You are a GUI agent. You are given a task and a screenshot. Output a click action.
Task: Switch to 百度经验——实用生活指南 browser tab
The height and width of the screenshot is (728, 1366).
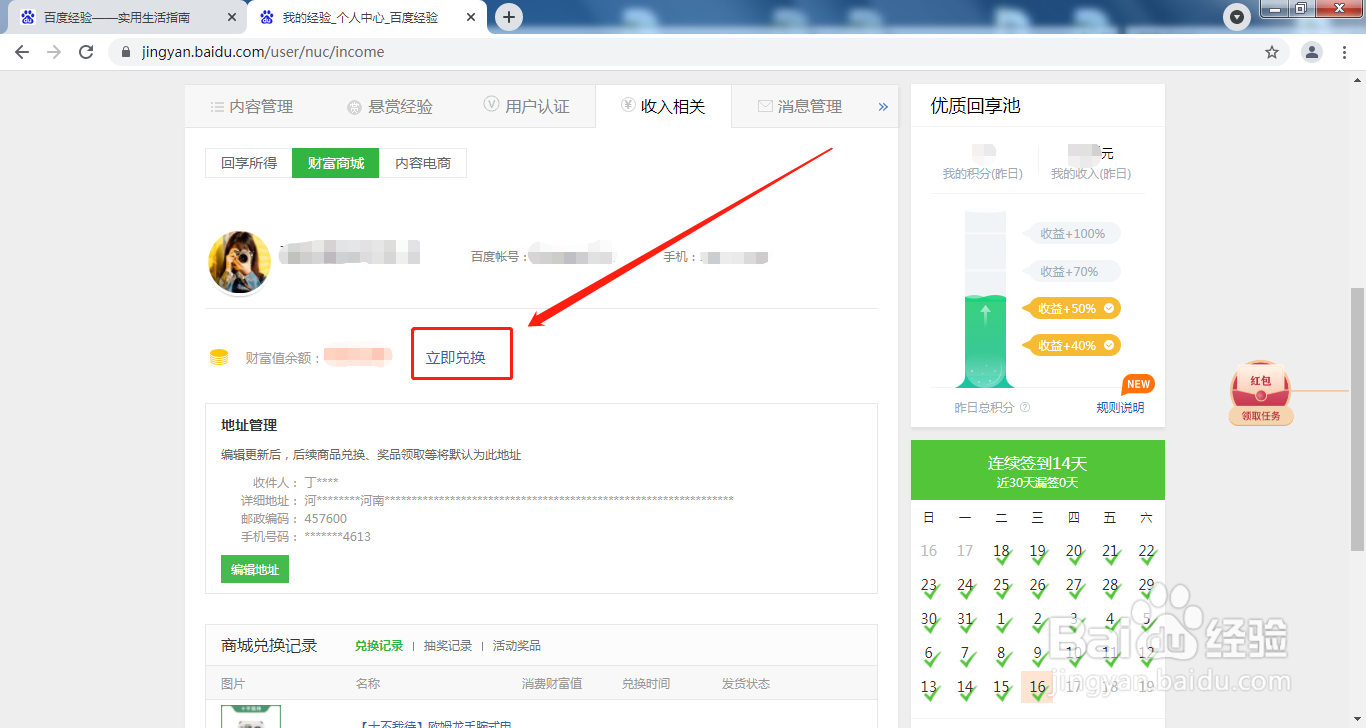click(125, 17)
